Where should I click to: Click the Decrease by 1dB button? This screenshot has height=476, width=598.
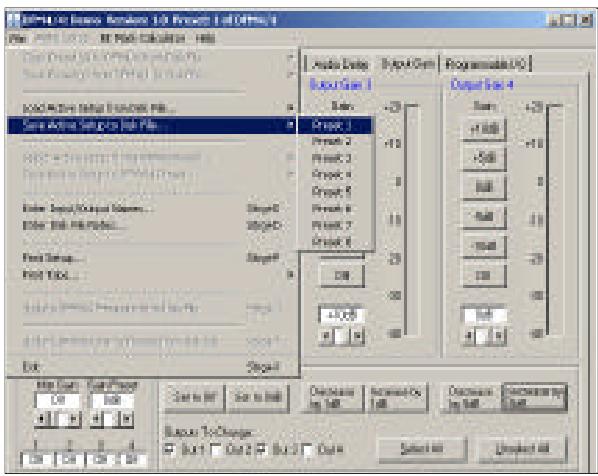(x=332, y=397)
